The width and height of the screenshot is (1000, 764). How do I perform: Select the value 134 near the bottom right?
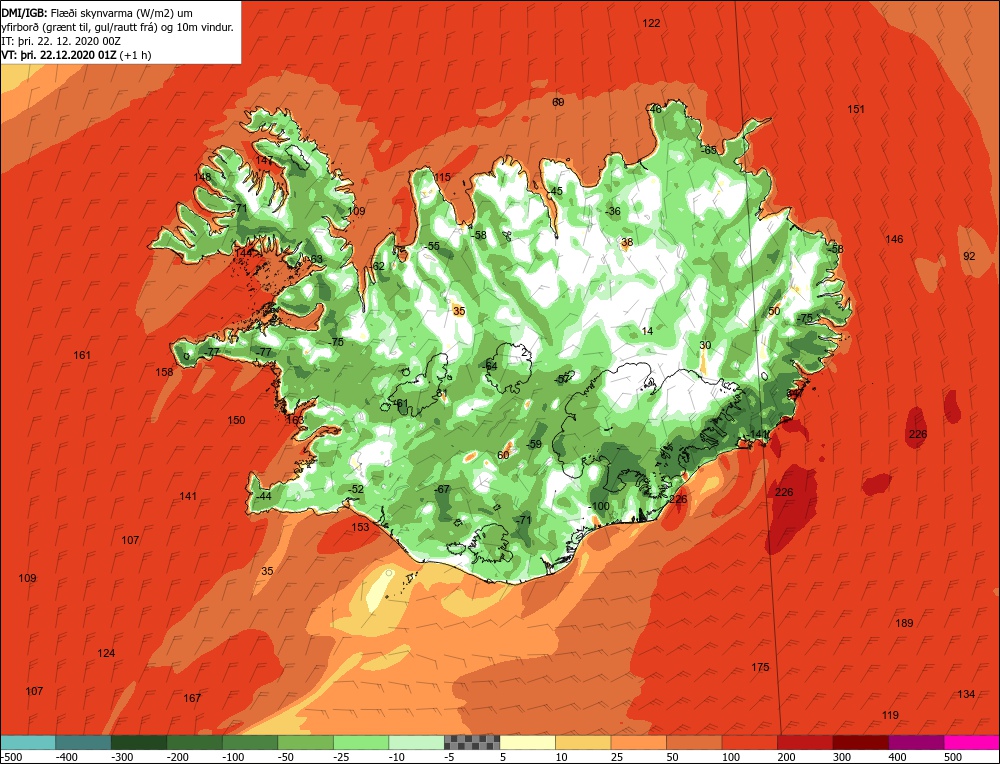click(966, 694)
